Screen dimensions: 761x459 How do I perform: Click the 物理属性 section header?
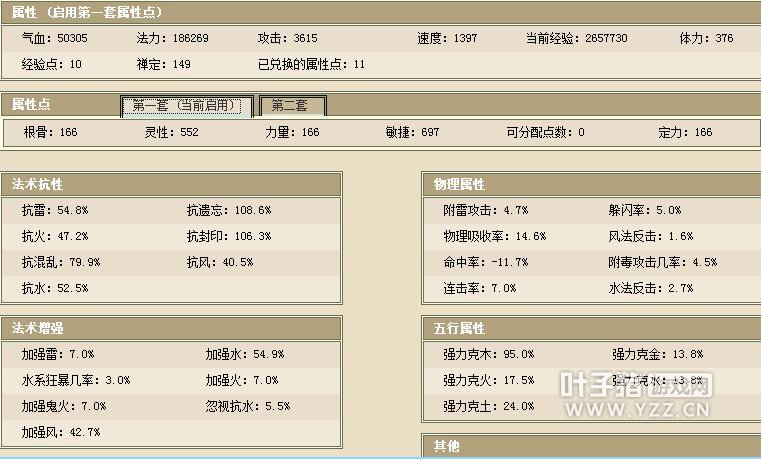tap(459, 184)
